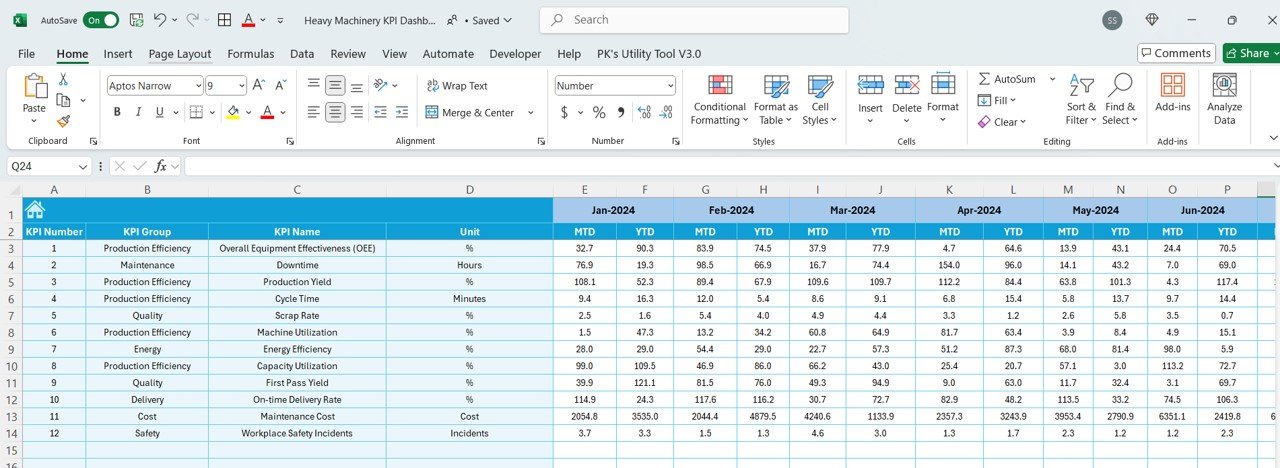Toggle Middle Align vertical alignment
This screenshot has height=468, width=1280.
[335, 86]
